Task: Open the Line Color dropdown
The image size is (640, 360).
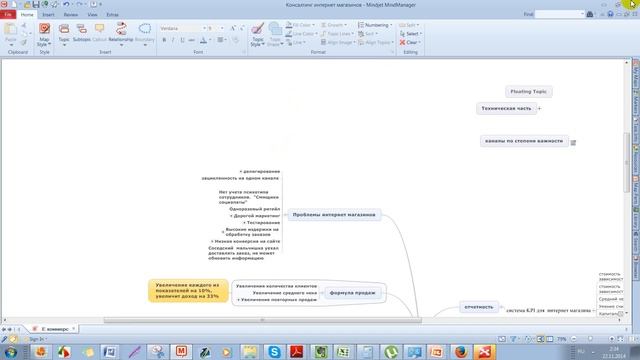Action: (302, 33)
